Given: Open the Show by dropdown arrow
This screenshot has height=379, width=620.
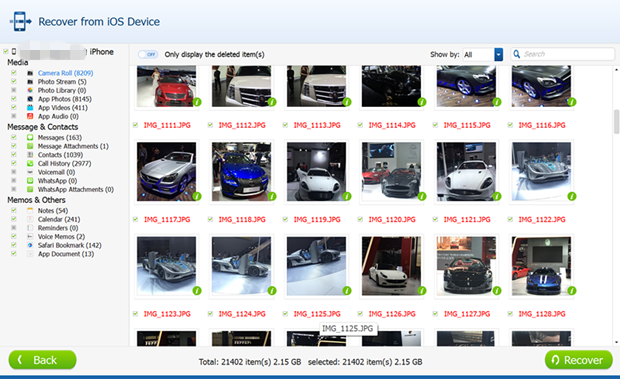Looking at the screenshot, I should (499, 55).
